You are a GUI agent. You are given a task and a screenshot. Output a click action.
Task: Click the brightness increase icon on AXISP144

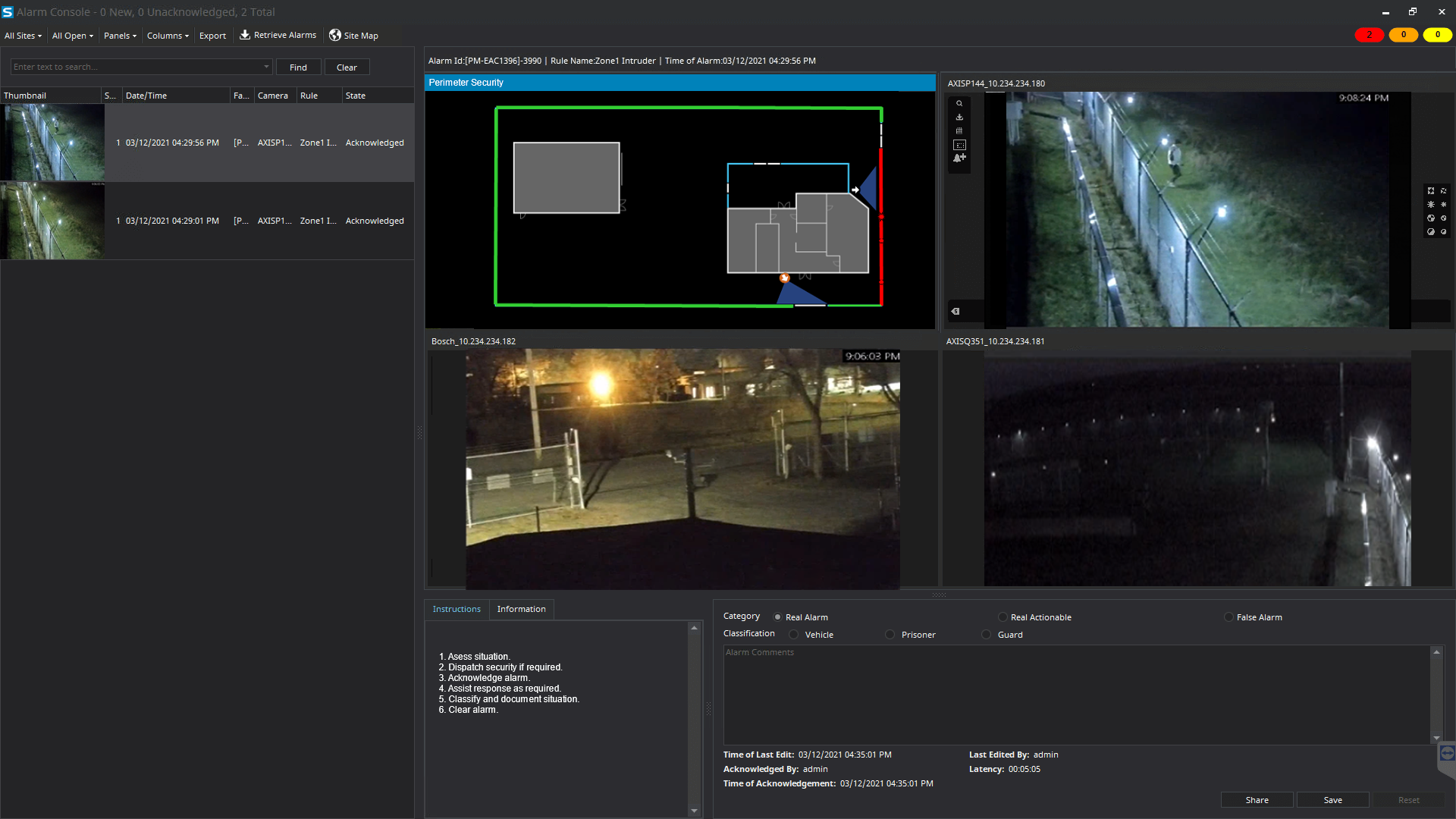tap(1431, 204)
